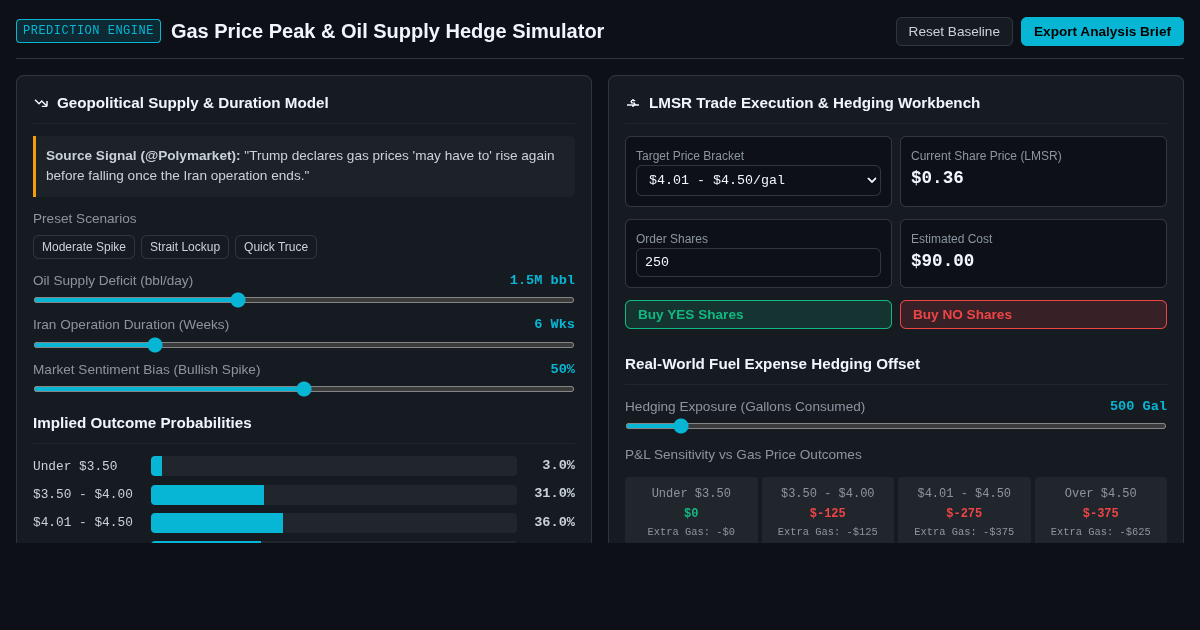Click the Gas Price Peak simulator title
Viewport: 1200px width, 630px height.
[x=387, y=31]
